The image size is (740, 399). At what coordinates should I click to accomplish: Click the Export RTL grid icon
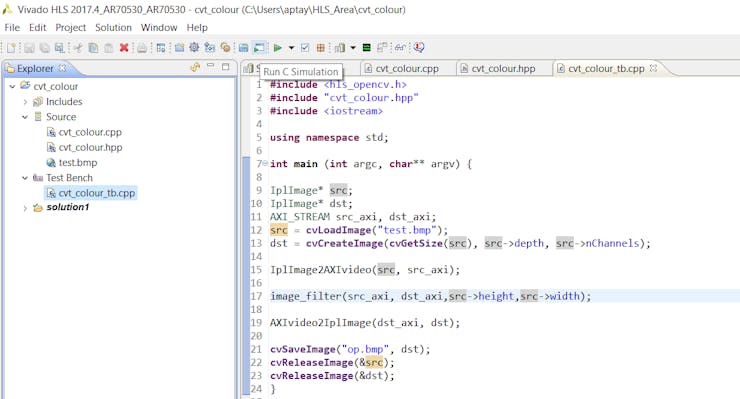(x=320, y=48)
